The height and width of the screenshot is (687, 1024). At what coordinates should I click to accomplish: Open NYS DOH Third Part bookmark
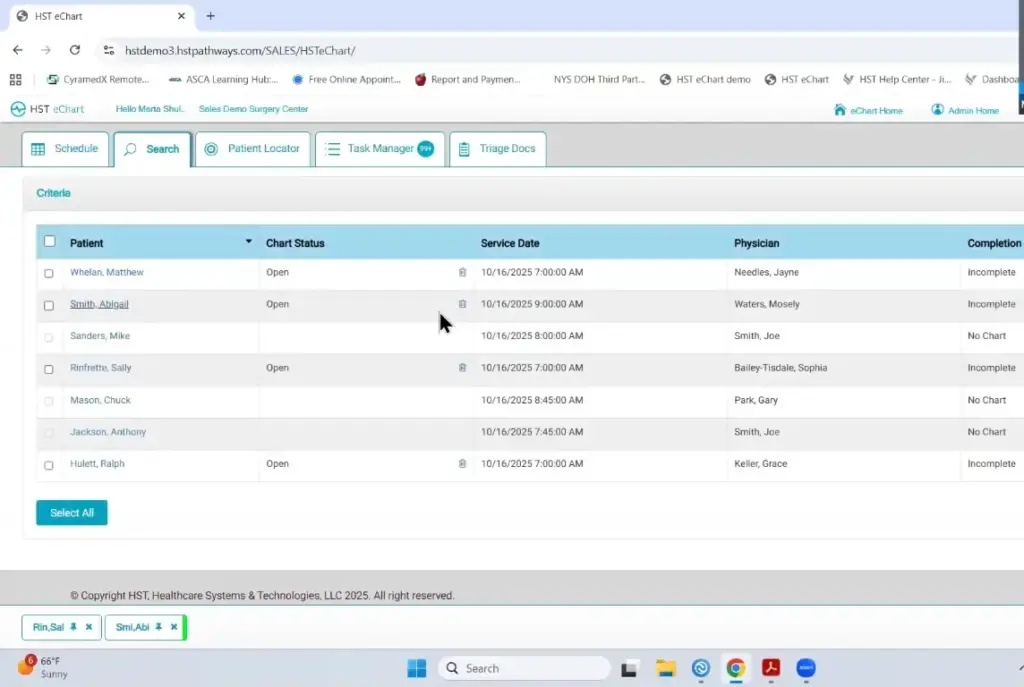[599, 80]
